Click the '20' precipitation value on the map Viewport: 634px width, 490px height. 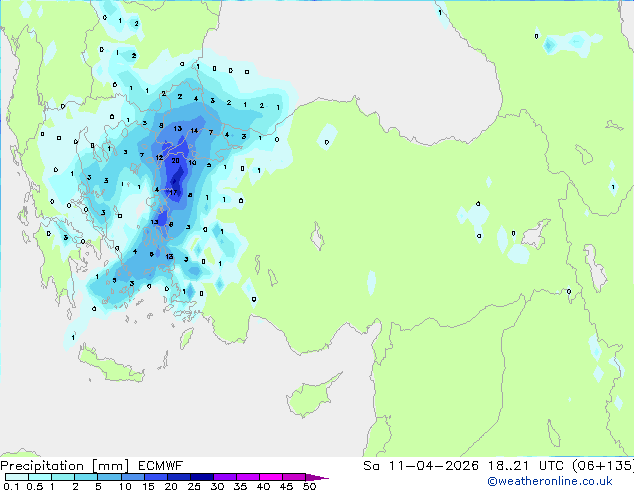tap(175, 161)
